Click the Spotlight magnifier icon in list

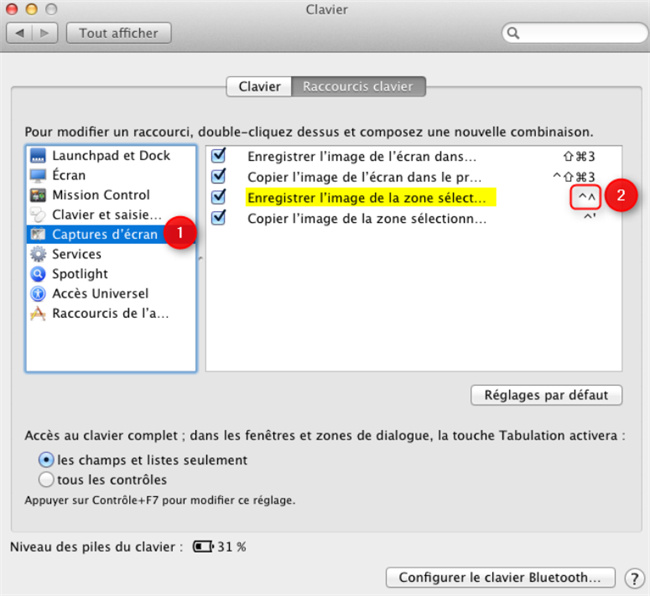point(38,274)
